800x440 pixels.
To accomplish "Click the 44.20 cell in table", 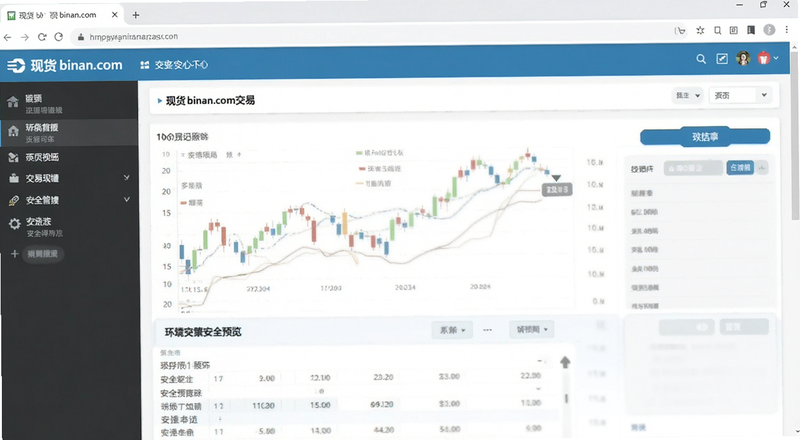I will click(x=383, y=430).
